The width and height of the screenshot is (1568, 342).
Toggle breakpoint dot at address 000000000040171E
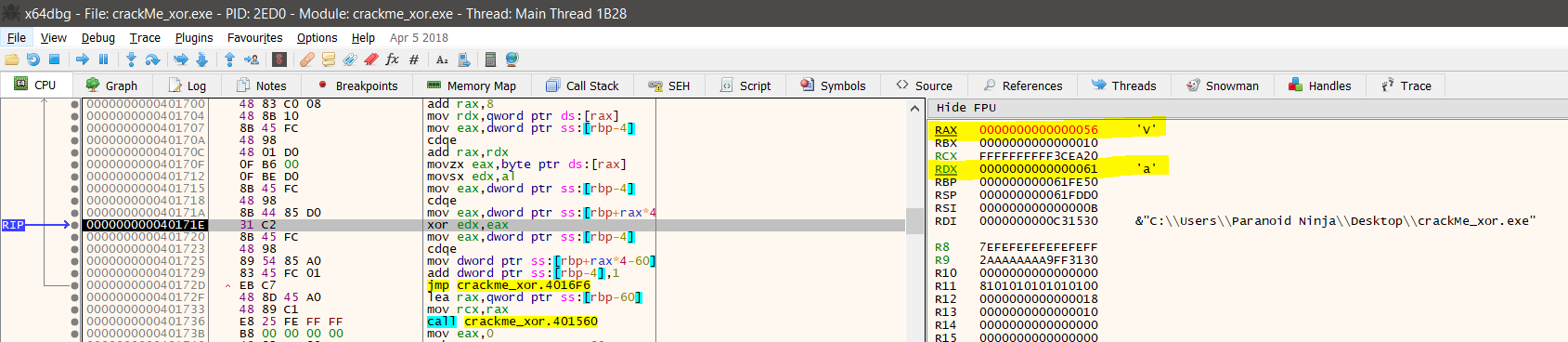(x=74, y=225)
